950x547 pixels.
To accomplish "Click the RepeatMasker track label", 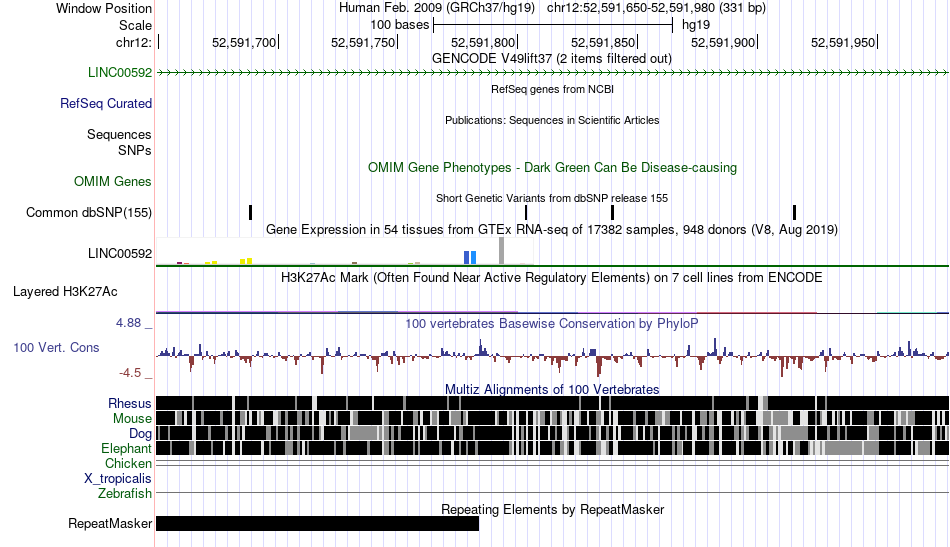I will [x=110, y=523].
